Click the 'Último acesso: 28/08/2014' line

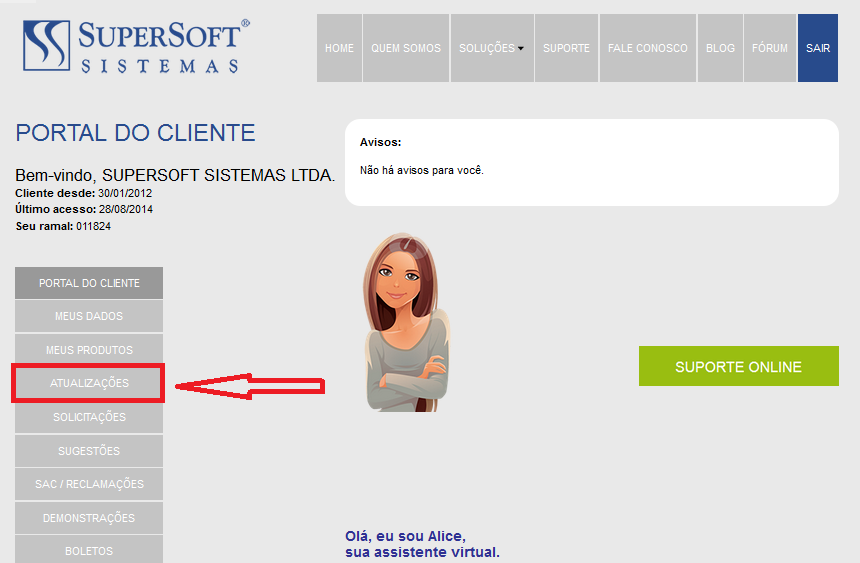point(84,209)
